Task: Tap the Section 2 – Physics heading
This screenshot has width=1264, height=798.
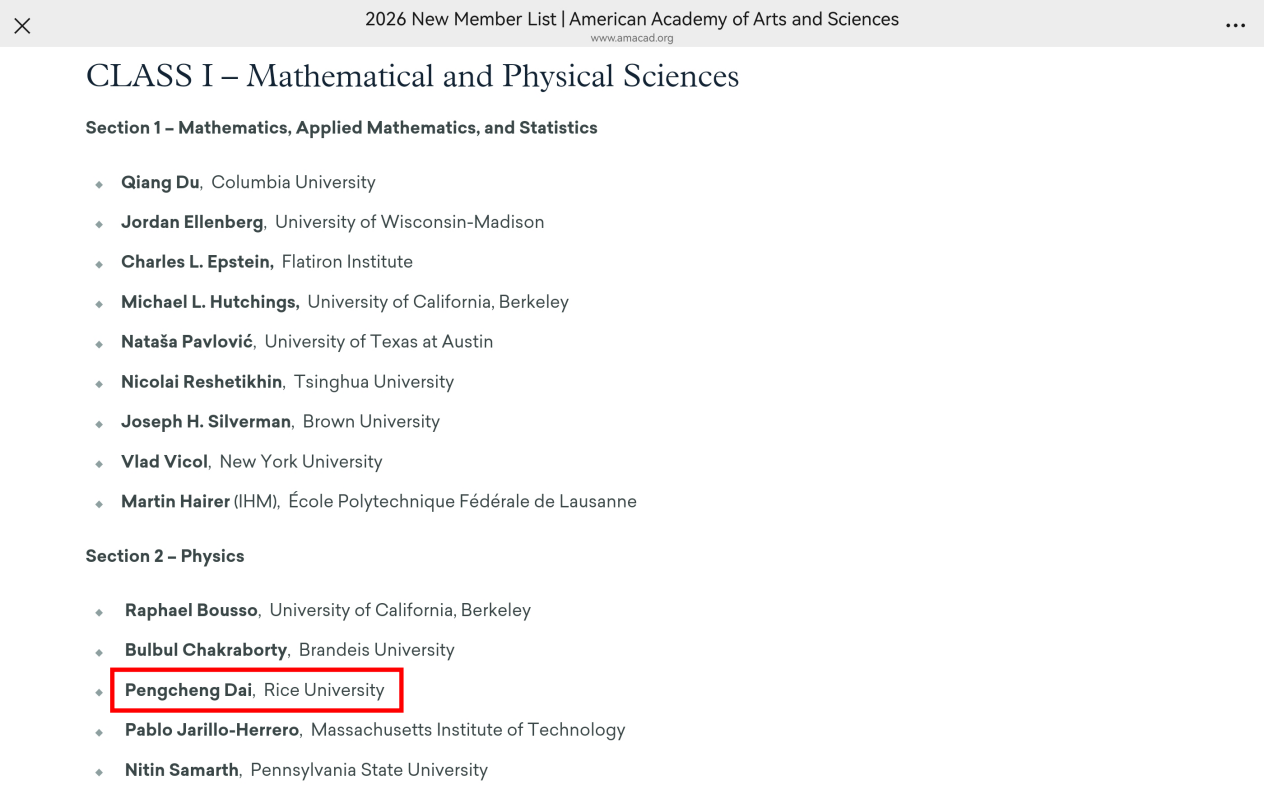Action: point(165,556)
